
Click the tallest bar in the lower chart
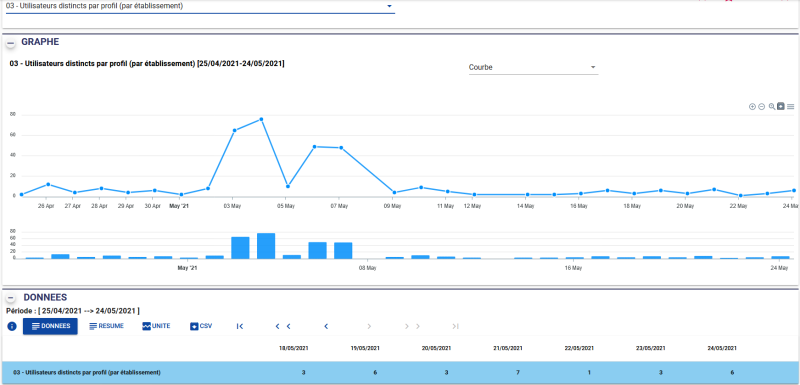pos(266,246)
